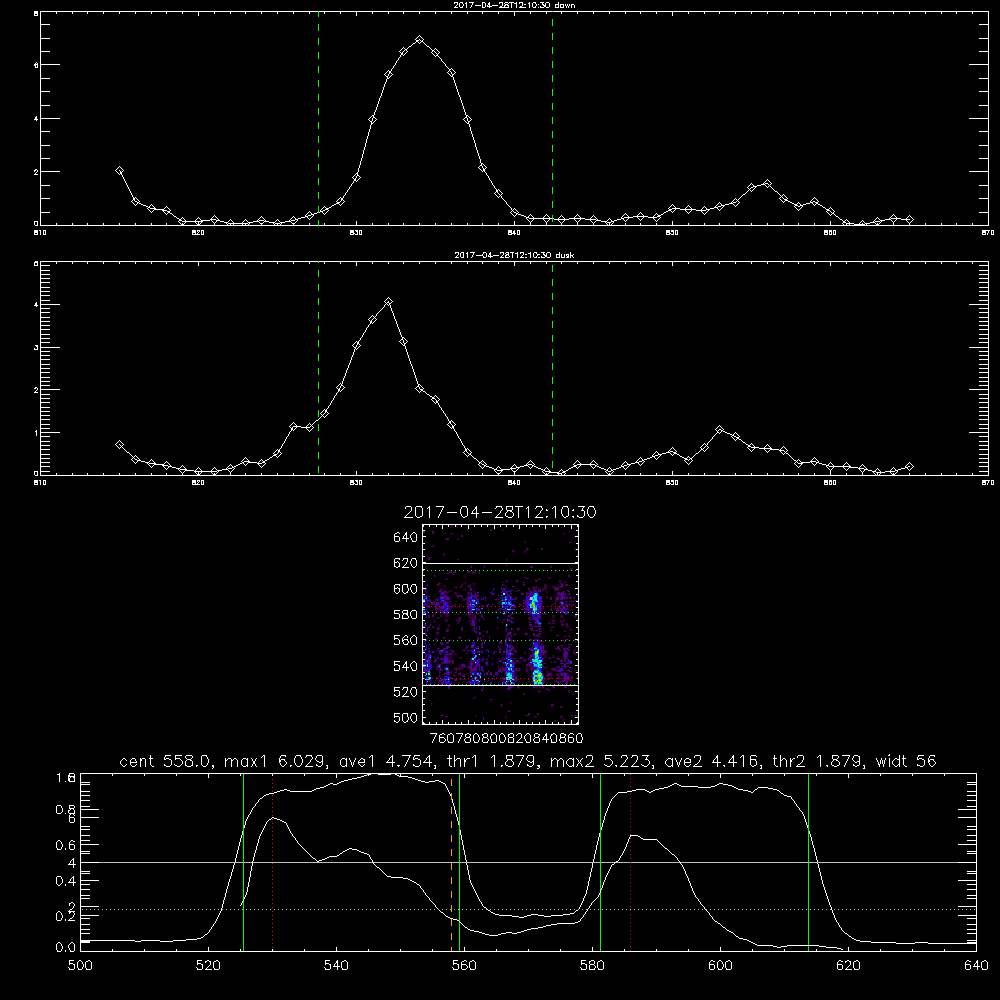Screen dimensions: 1000x1000
Task: Click the red dotted line near 530
Action: click(272, 864)
